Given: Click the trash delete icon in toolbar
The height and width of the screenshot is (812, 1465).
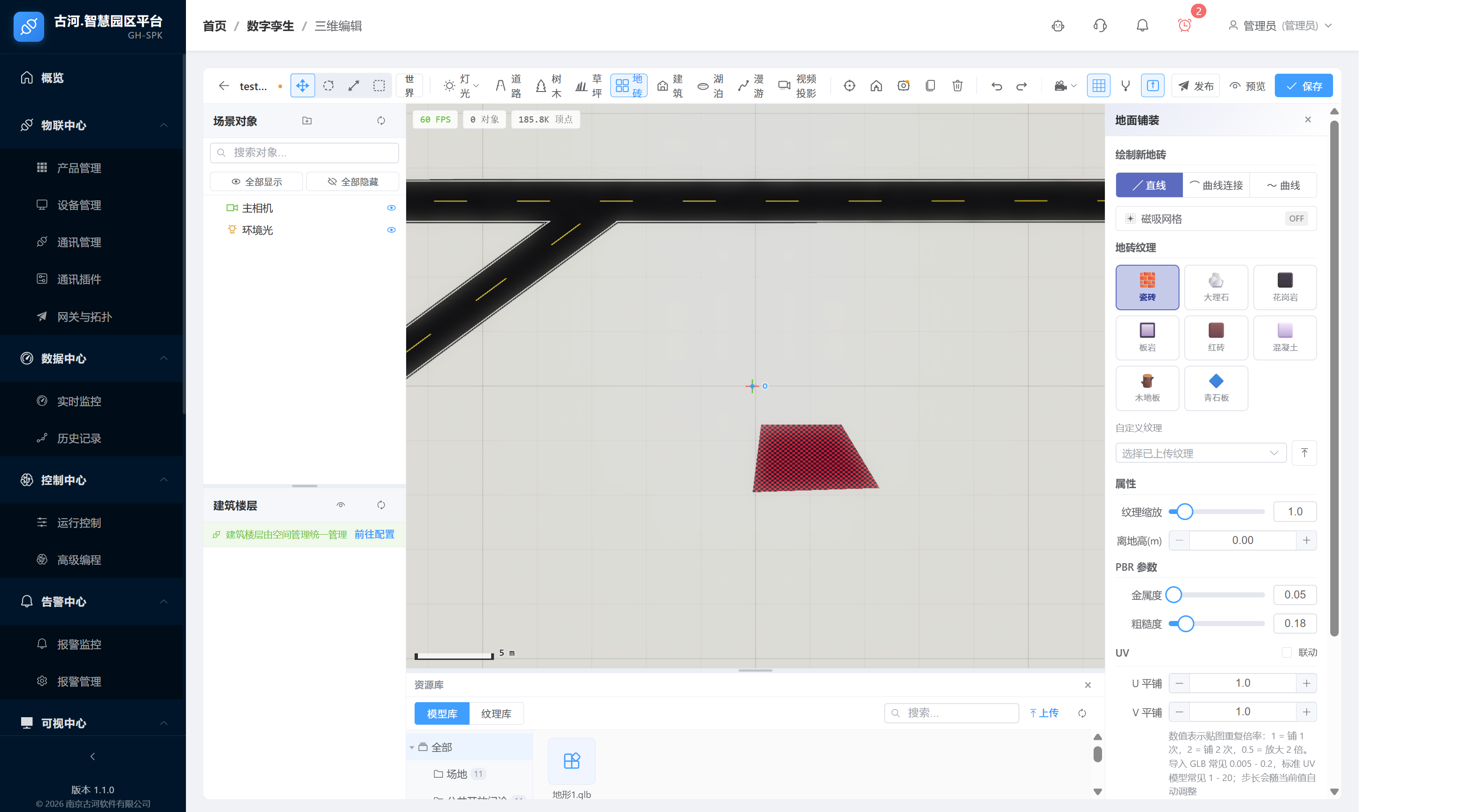Looking at the screenshot, I should tap(957, 86).
